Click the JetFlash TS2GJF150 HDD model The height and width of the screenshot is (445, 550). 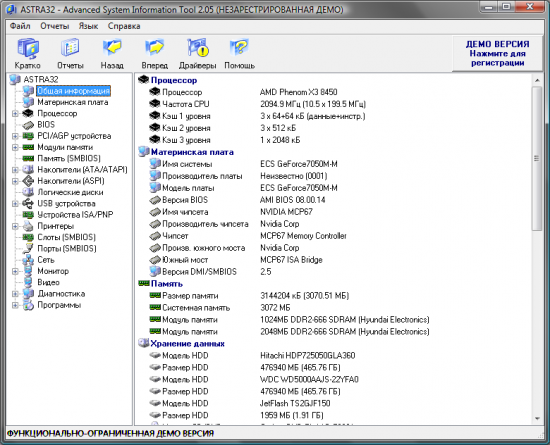pyautogui.click(x=295, y=403)
